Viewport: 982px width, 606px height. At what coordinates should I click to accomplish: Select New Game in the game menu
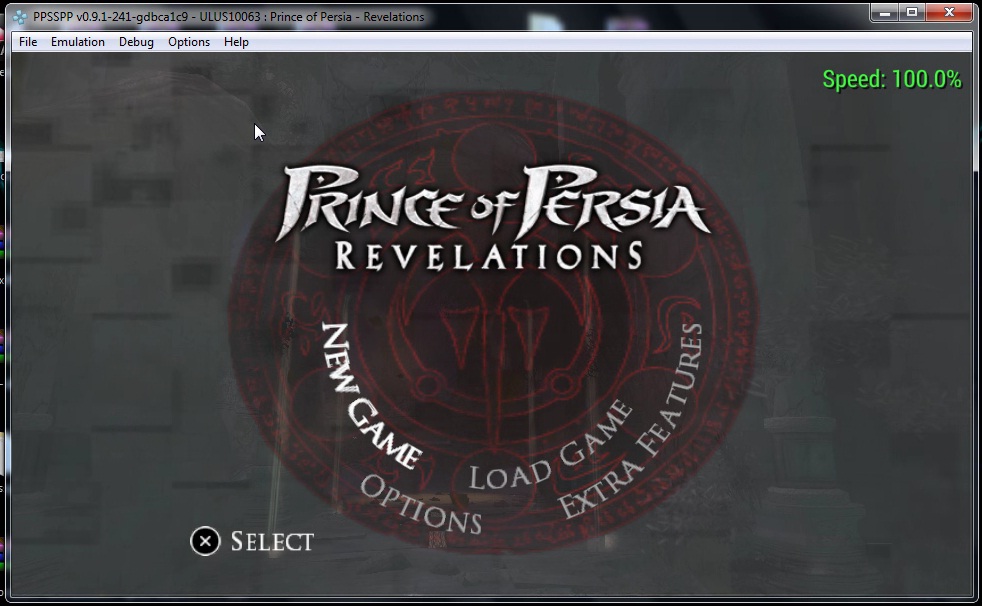pos(368,396)
